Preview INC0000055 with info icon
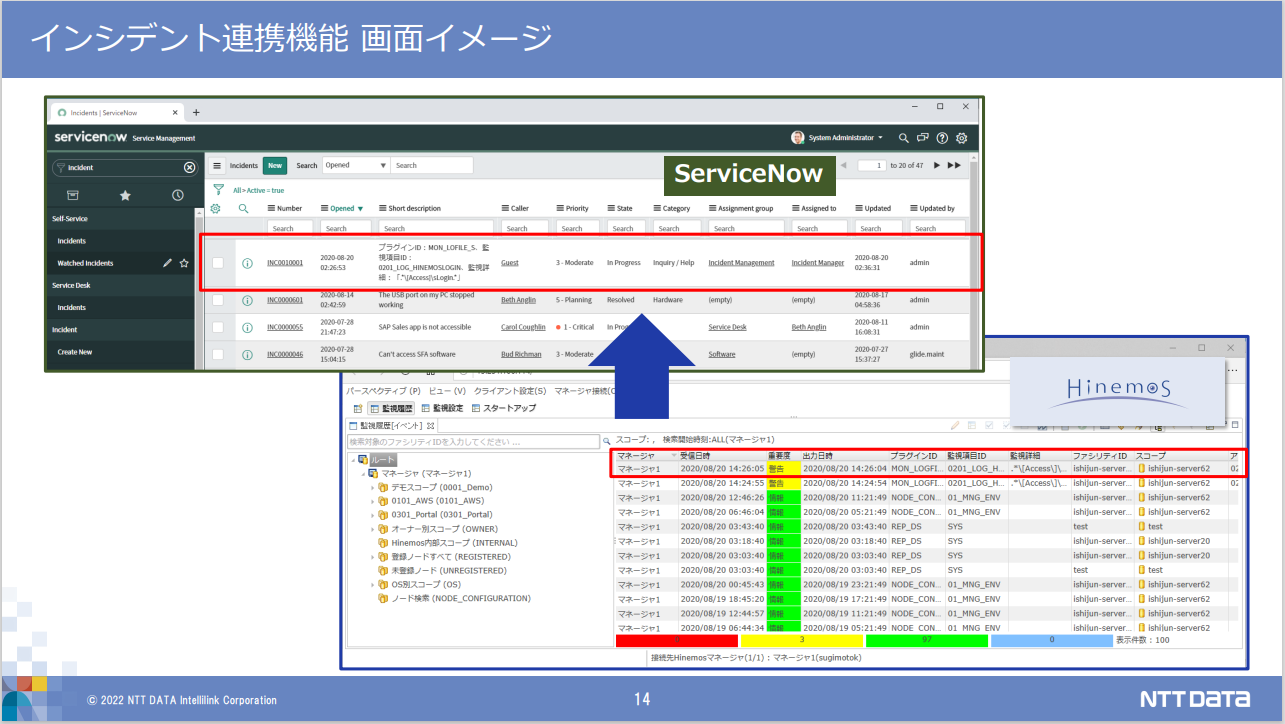The width and height of the screenshot is (1285, 724). [x=247, y=327]
